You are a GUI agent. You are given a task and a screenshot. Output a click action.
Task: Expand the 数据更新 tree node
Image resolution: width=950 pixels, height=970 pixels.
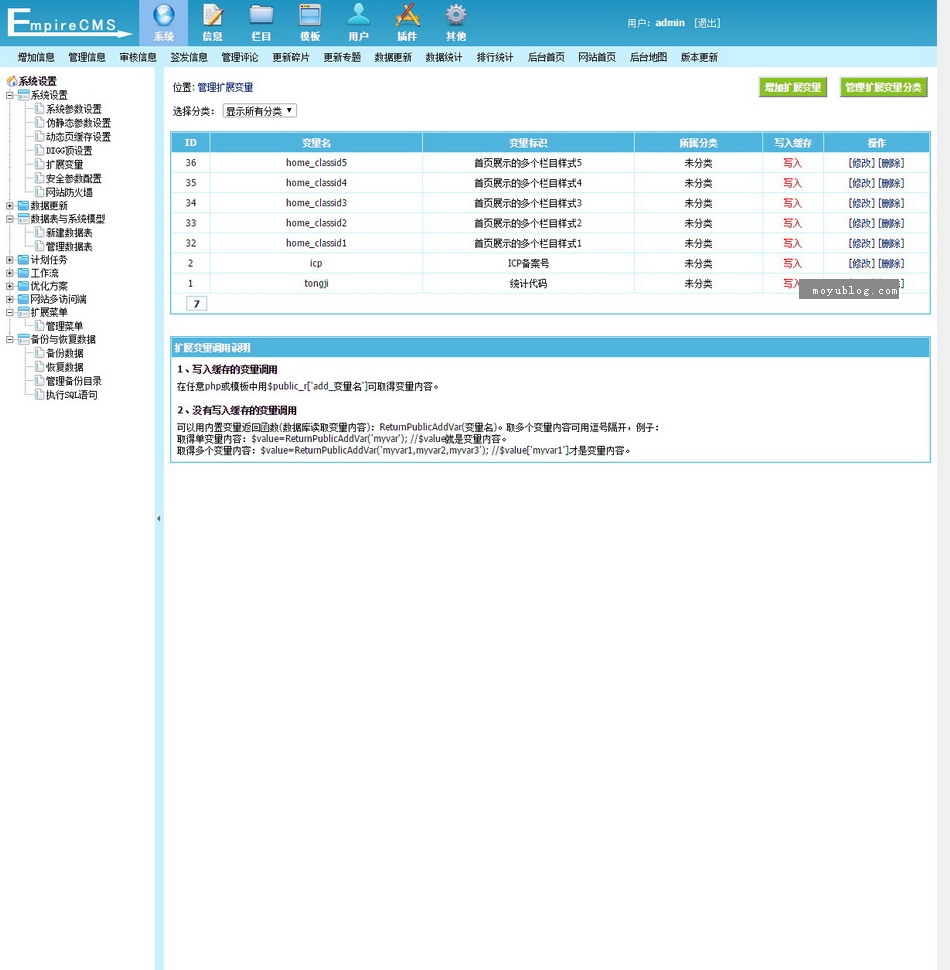click(x=10, y=205)
